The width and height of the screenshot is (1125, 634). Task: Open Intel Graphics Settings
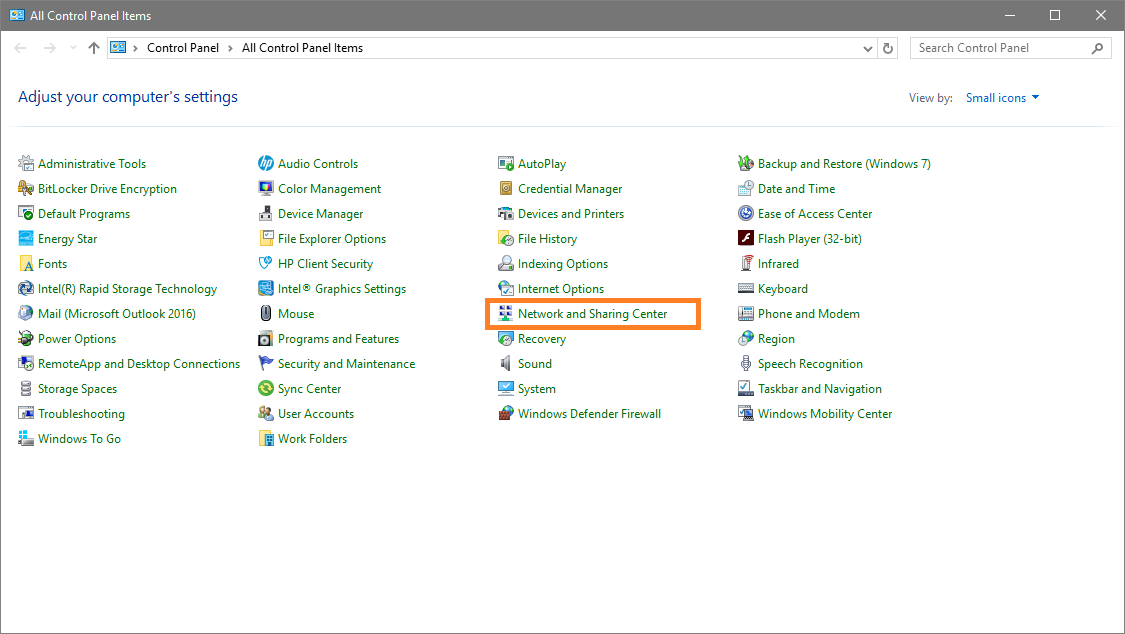coord(342,289)
